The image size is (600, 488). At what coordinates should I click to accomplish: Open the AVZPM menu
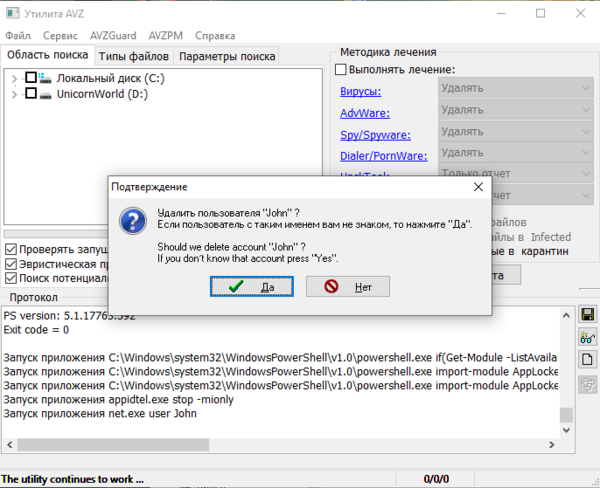(x=166, y=36)
